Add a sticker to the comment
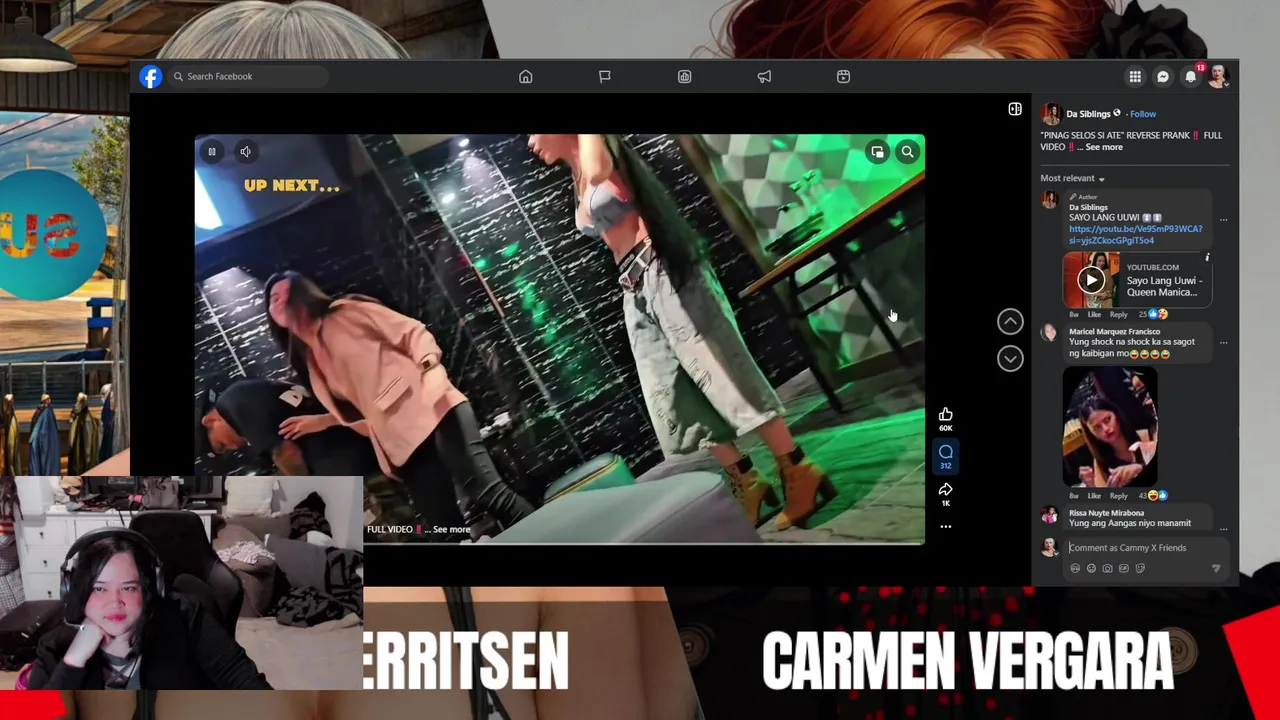Screen dimensions: 1280x720 coord(1139,568)
